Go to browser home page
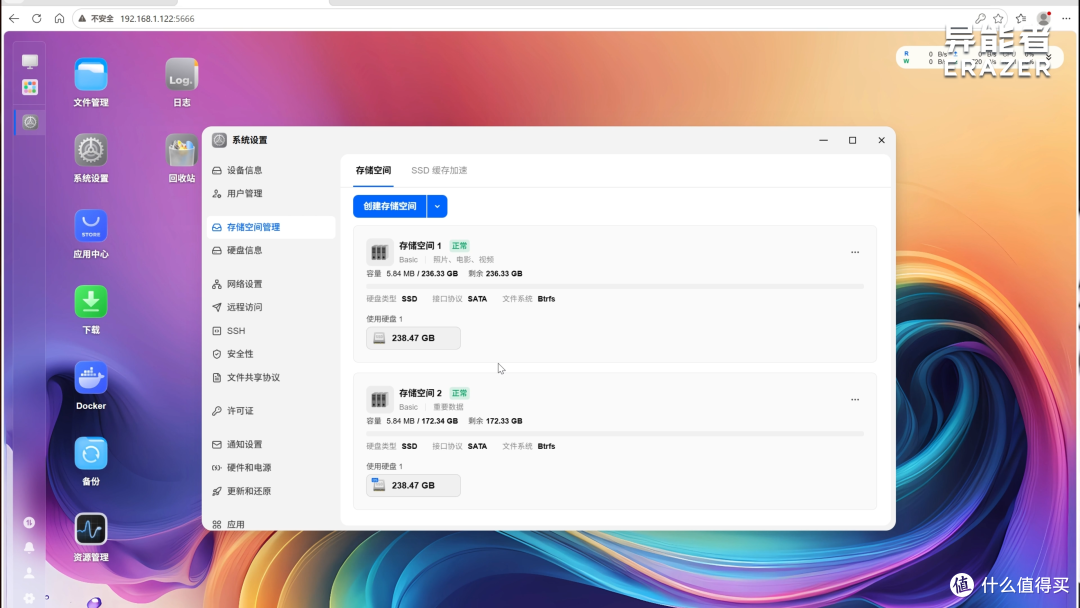Image resolution: width=1080 pixels, height=608 pixels. coord(59,19)
